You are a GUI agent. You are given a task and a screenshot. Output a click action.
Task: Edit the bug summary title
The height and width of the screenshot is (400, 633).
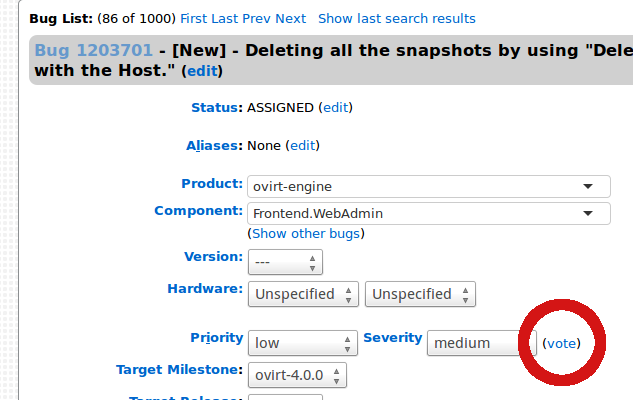tap(201, 71)
